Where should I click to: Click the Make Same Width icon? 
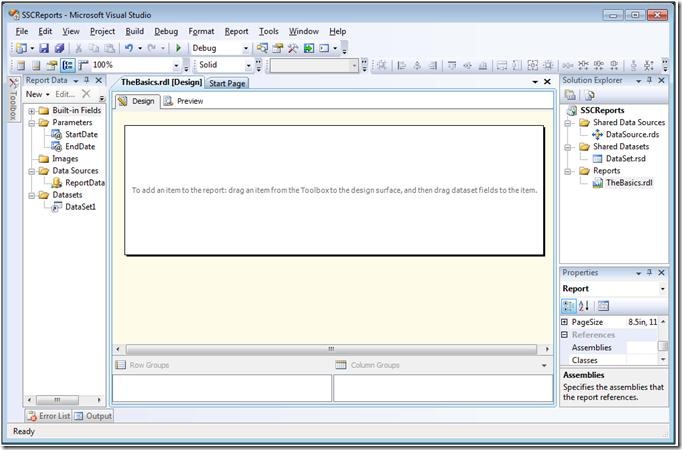502,66
